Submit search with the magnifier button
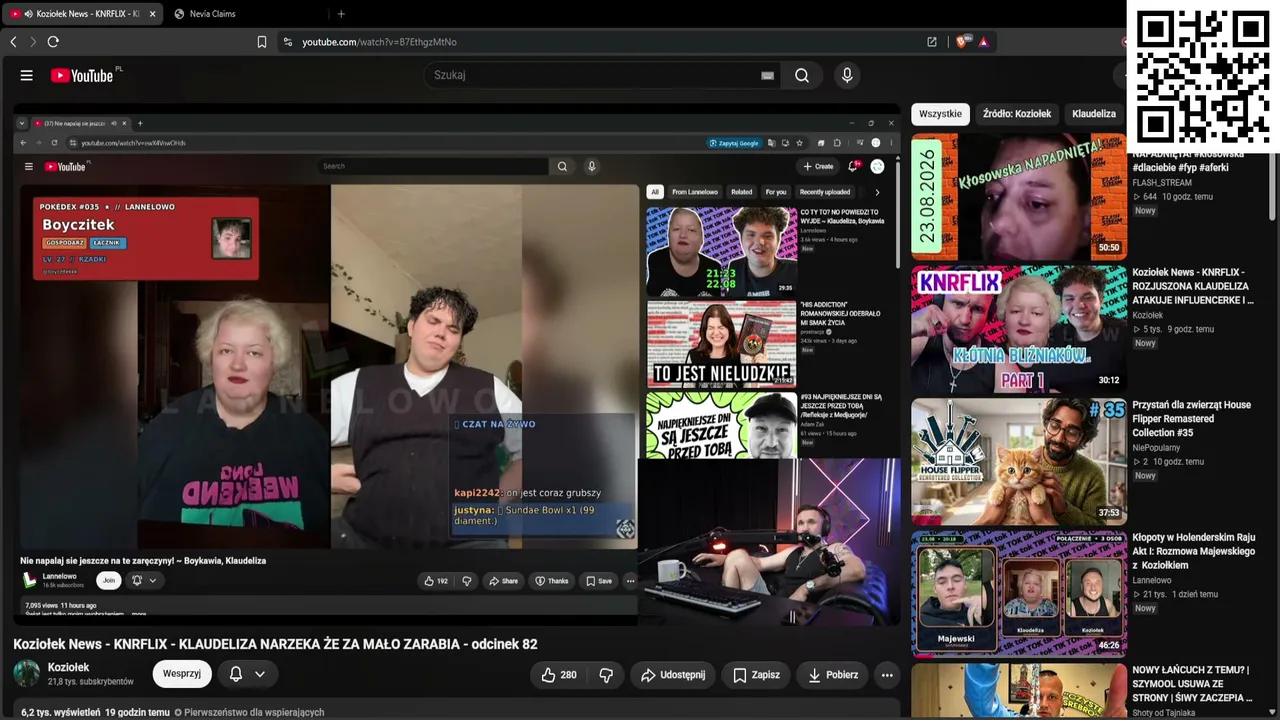The image size is (1280, 720). pyautogui.click(x=802, y=75)
